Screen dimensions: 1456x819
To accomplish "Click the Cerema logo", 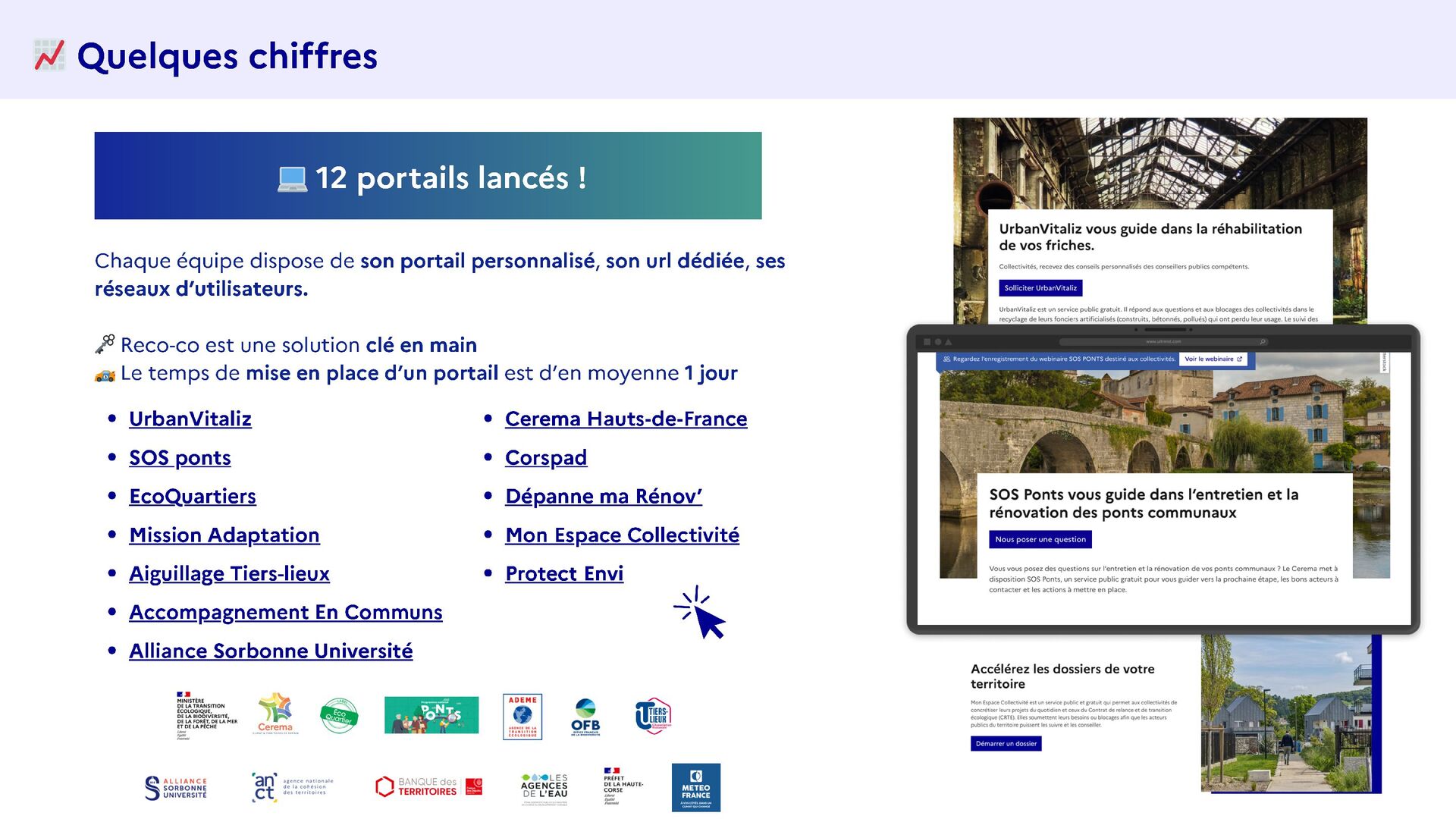I will coord(275,714).
